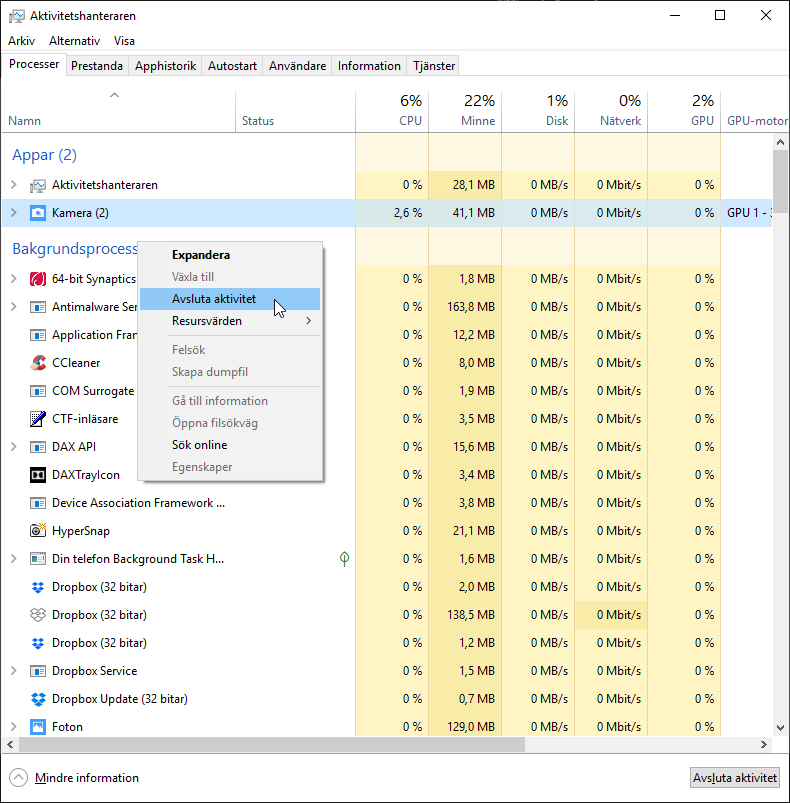
Task: Click the vertical scrollbar down arrow
Action: pos(780,729)
